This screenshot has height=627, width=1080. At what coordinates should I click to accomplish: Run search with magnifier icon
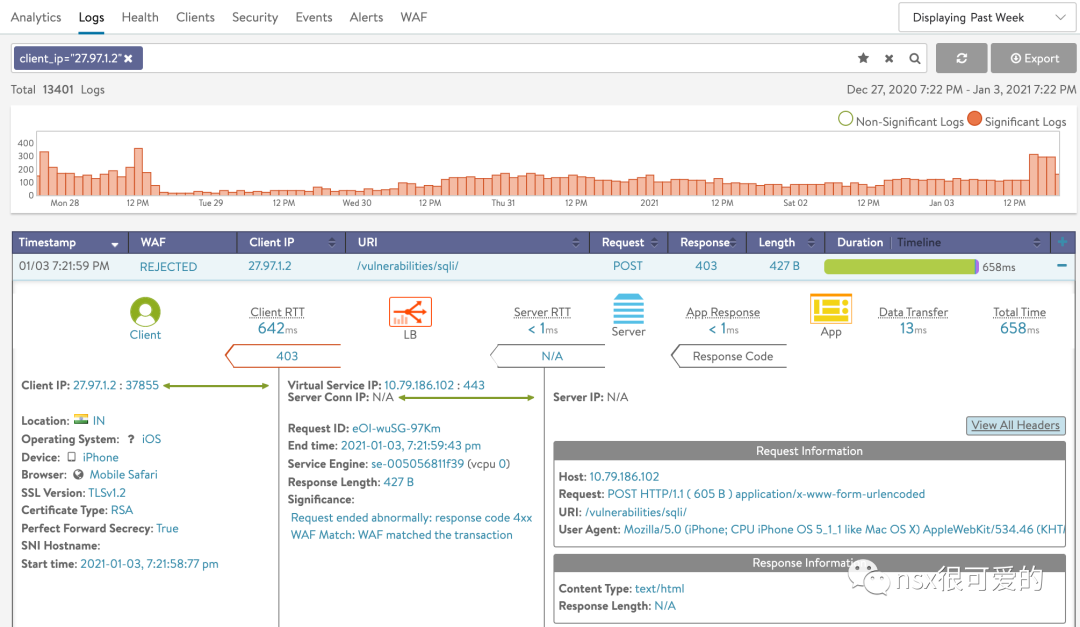pos(915,59)
